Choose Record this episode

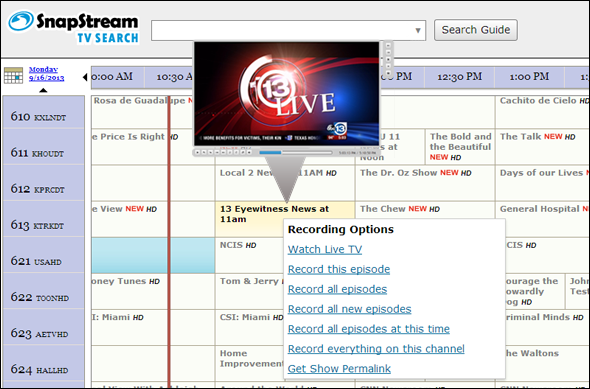tap(339, 269)
